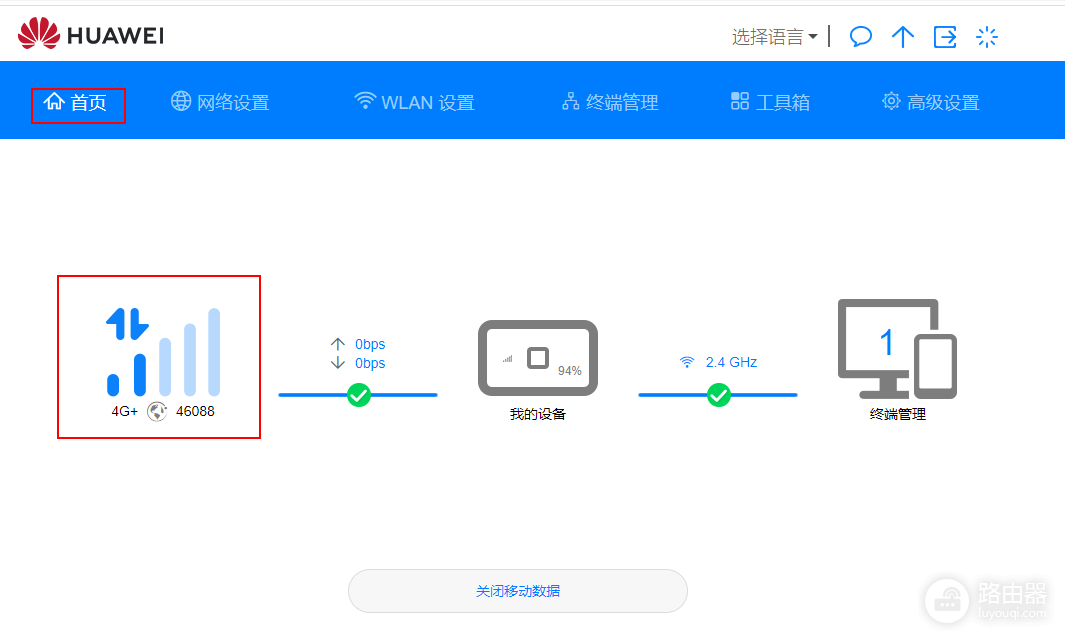Click the Wi-Fi icon beside 2.4 GHz
This screenshot has width=1065, height=641.
(687, 363)
